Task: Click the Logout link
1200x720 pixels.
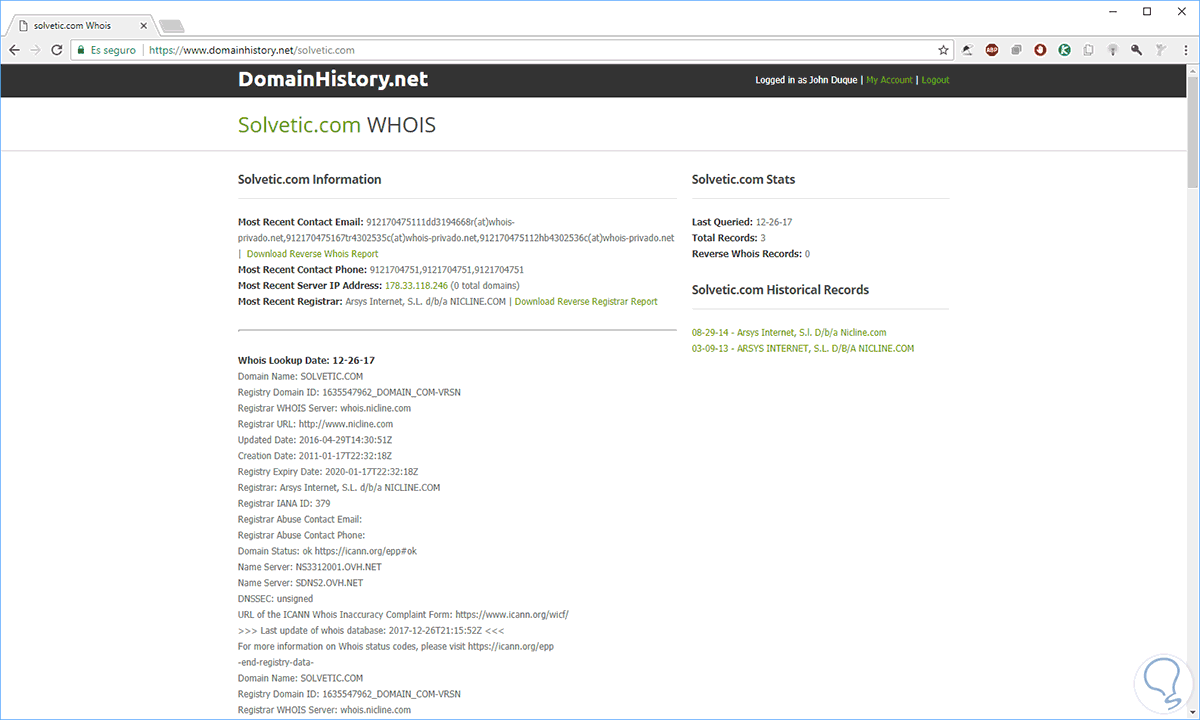Action: coord(935,80)
